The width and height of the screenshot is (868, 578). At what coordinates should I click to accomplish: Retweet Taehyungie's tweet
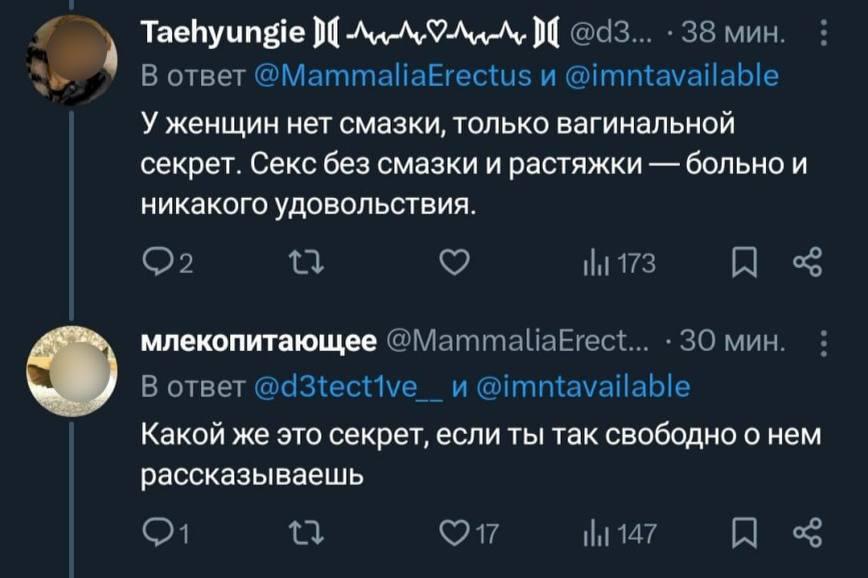pos(300,263)
